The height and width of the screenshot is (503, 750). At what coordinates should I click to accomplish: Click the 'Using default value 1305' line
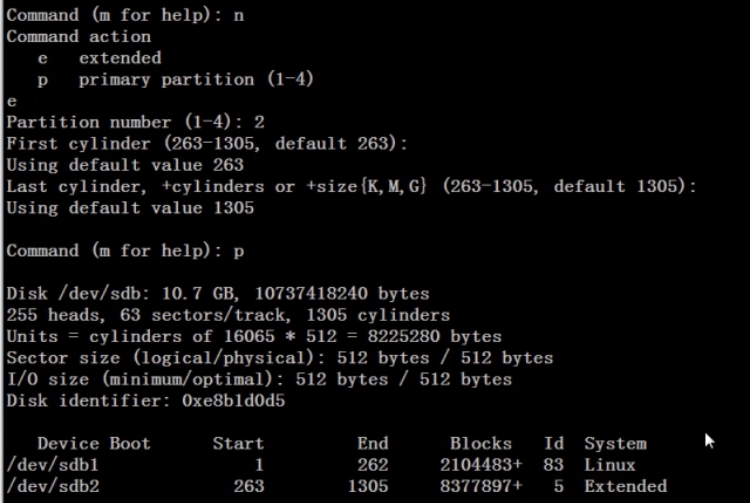[x=130, y=208]
